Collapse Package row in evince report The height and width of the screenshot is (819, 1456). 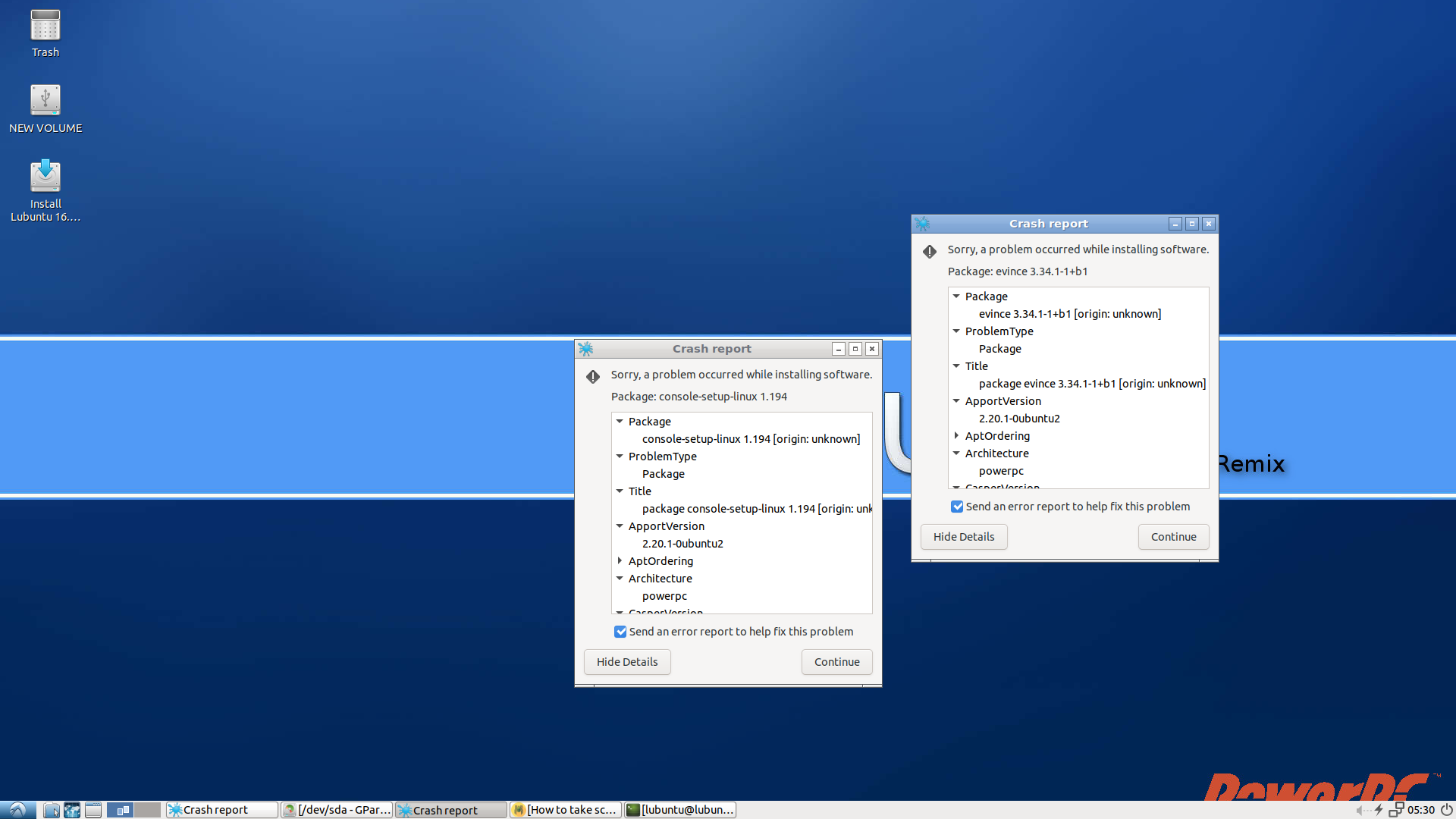pos(956,297)
